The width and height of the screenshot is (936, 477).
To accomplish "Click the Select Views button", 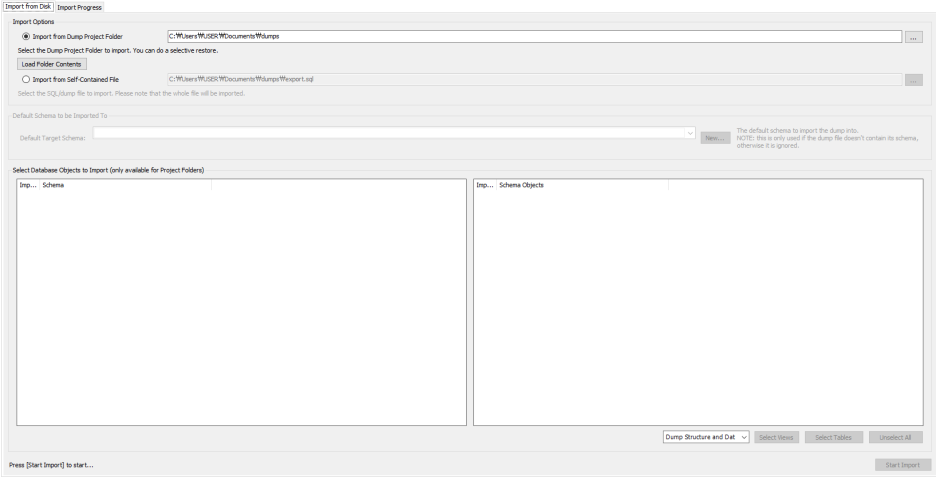I will coord(776,437).
